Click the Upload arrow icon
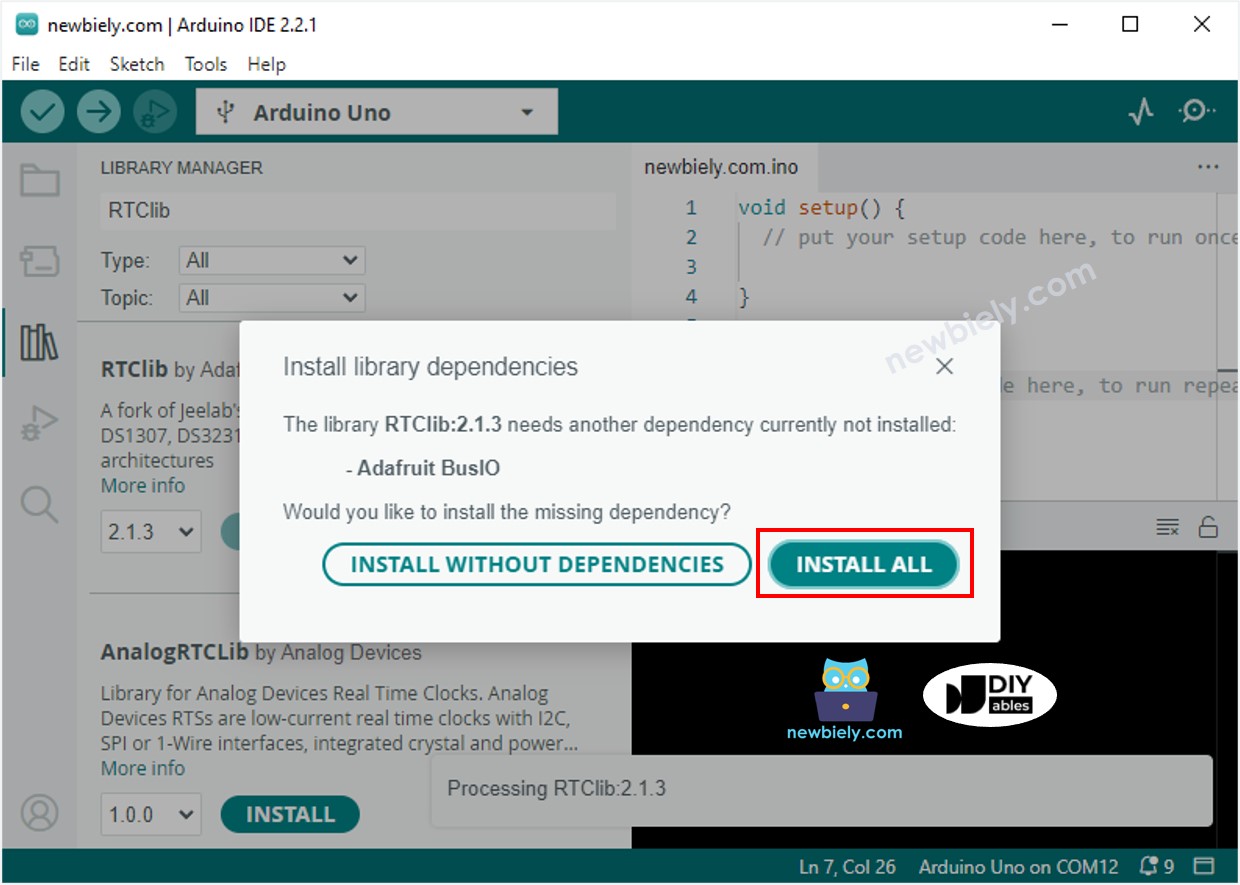 [x=98, y=112]
